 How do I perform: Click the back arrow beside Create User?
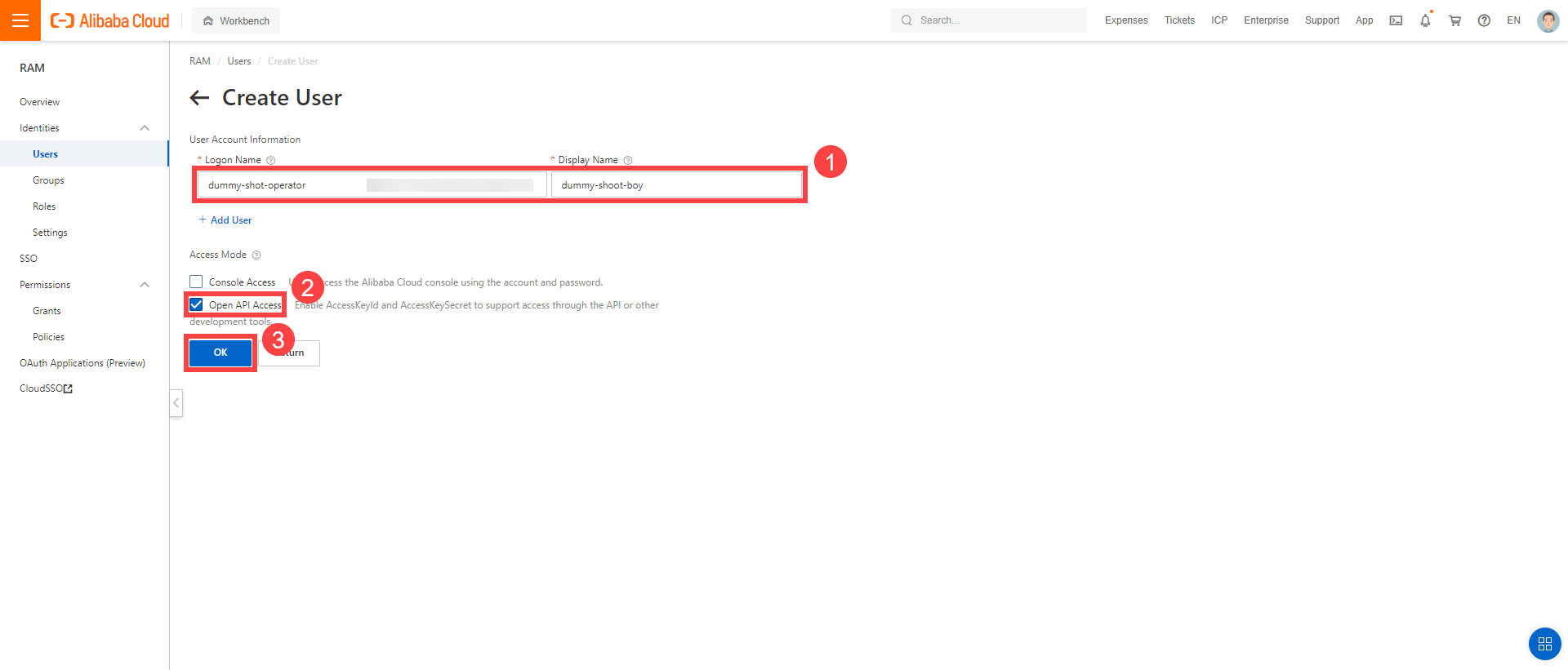(199, 98)
